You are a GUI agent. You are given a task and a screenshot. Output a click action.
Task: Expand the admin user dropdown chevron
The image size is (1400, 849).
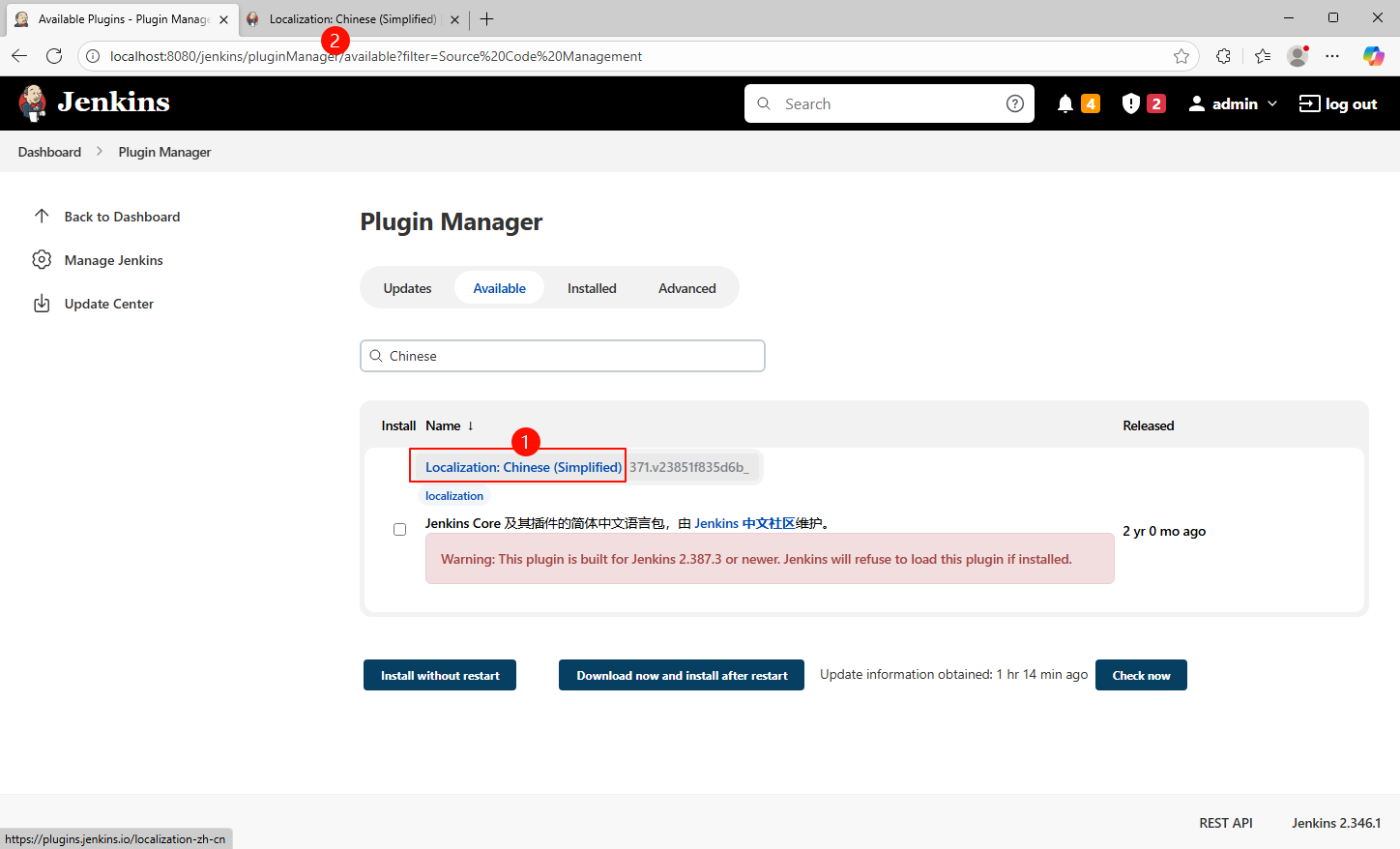coord(1272,103)
